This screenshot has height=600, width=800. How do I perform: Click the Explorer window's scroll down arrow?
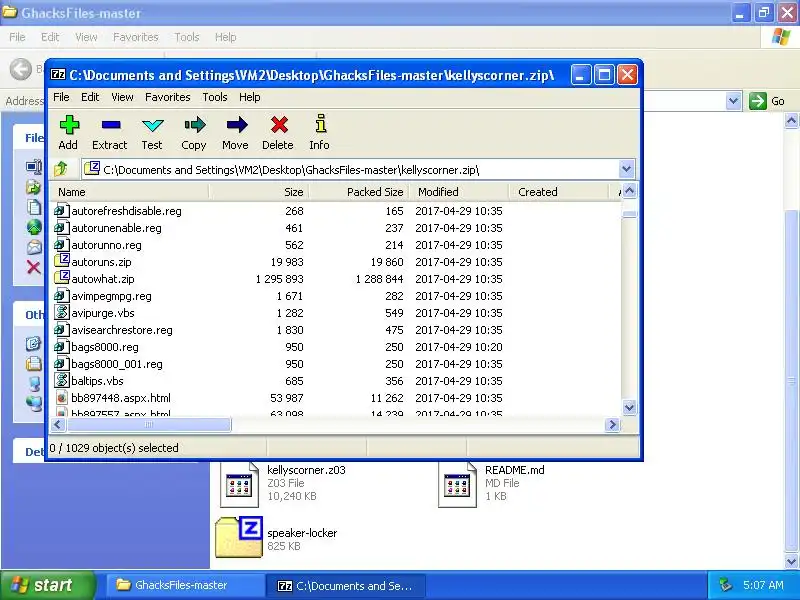click(x=791, y=561)
